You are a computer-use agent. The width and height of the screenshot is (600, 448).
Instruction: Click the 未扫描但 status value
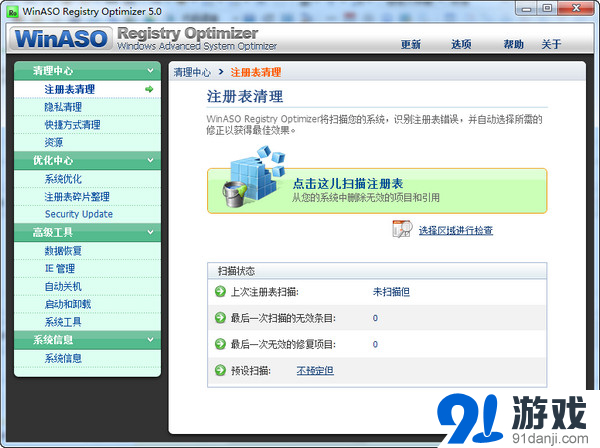(391, 292)
